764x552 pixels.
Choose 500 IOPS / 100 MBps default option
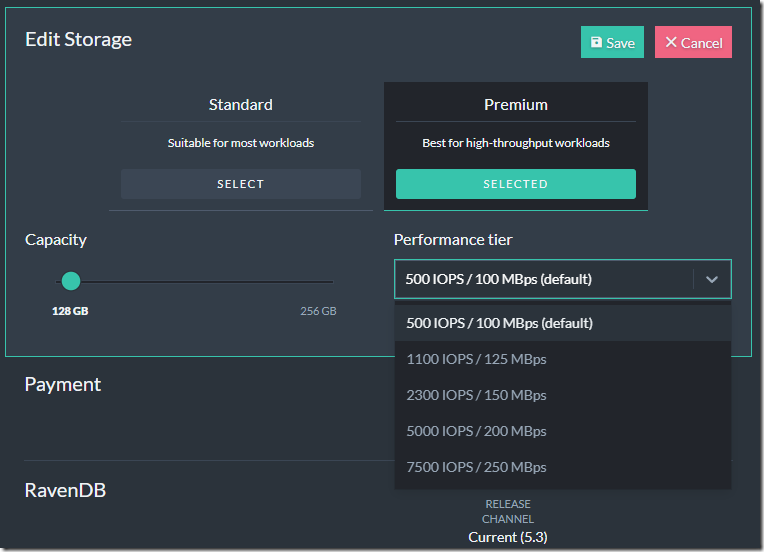click(562, 323)
